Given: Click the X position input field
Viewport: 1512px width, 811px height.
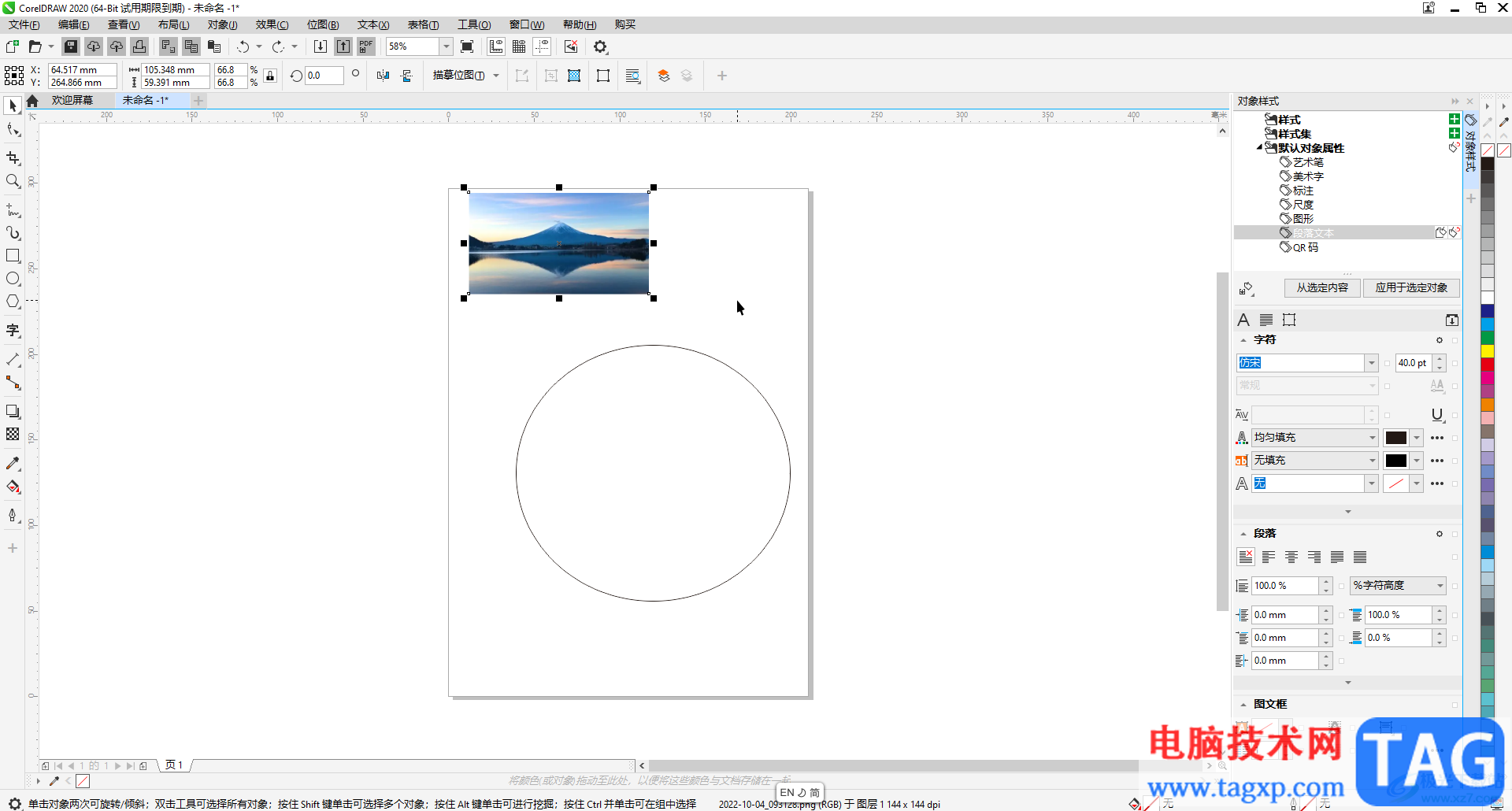Looking at the screenshot, I should pyautogui.click(x=82, y=69).
